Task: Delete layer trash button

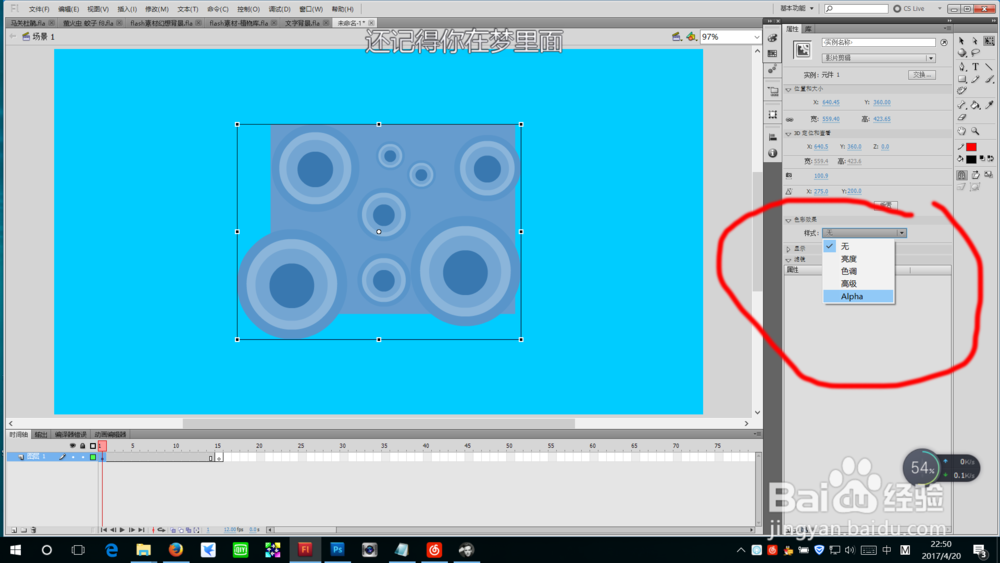Action: [33, 530]
